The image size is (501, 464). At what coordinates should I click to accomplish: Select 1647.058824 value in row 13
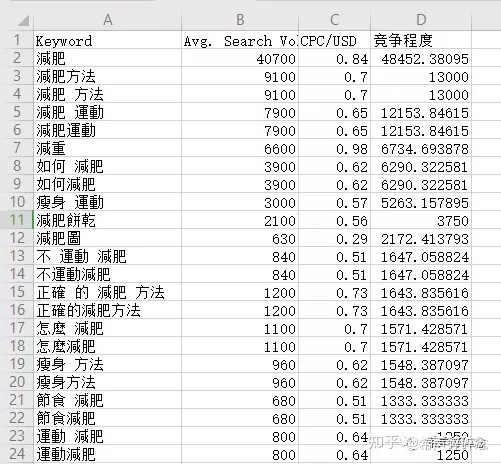click(x=421, y=256)
